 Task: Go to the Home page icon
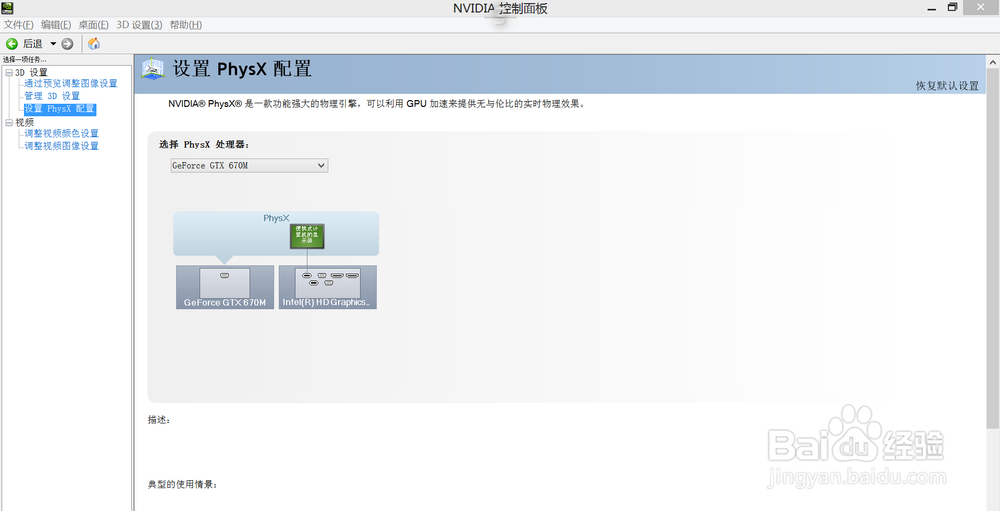94,43
